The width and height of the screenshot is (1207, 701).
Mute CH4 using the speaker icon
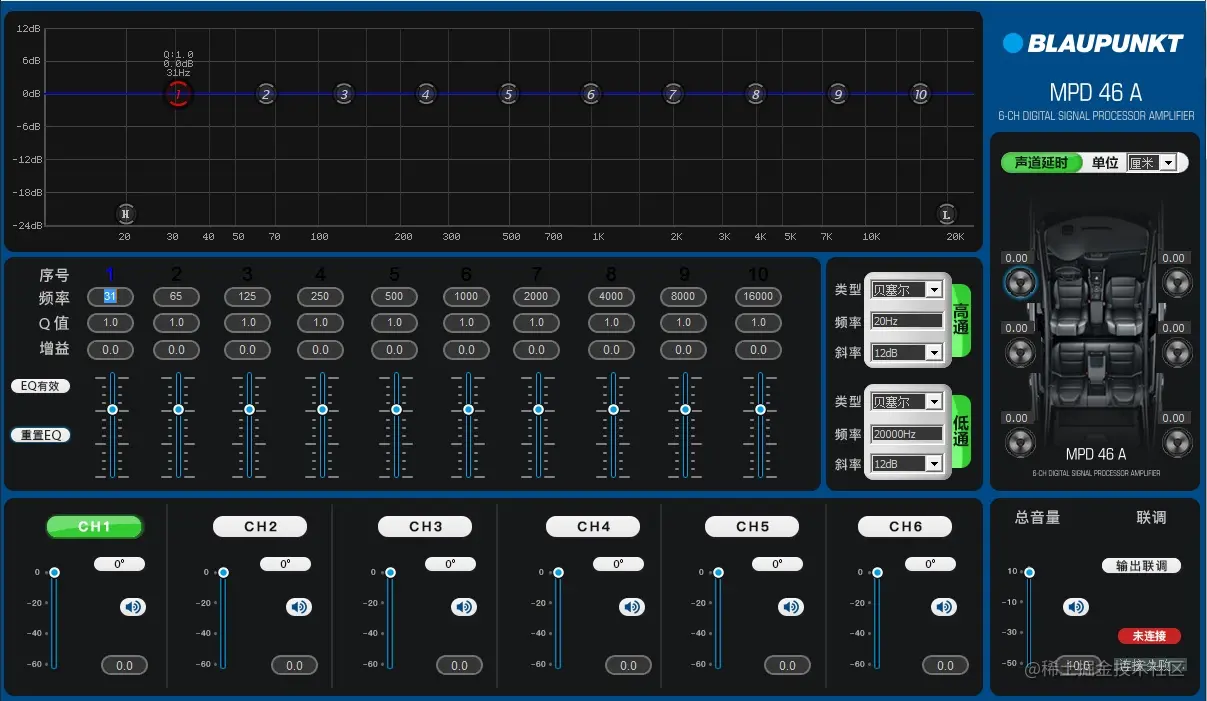point(632,607)
